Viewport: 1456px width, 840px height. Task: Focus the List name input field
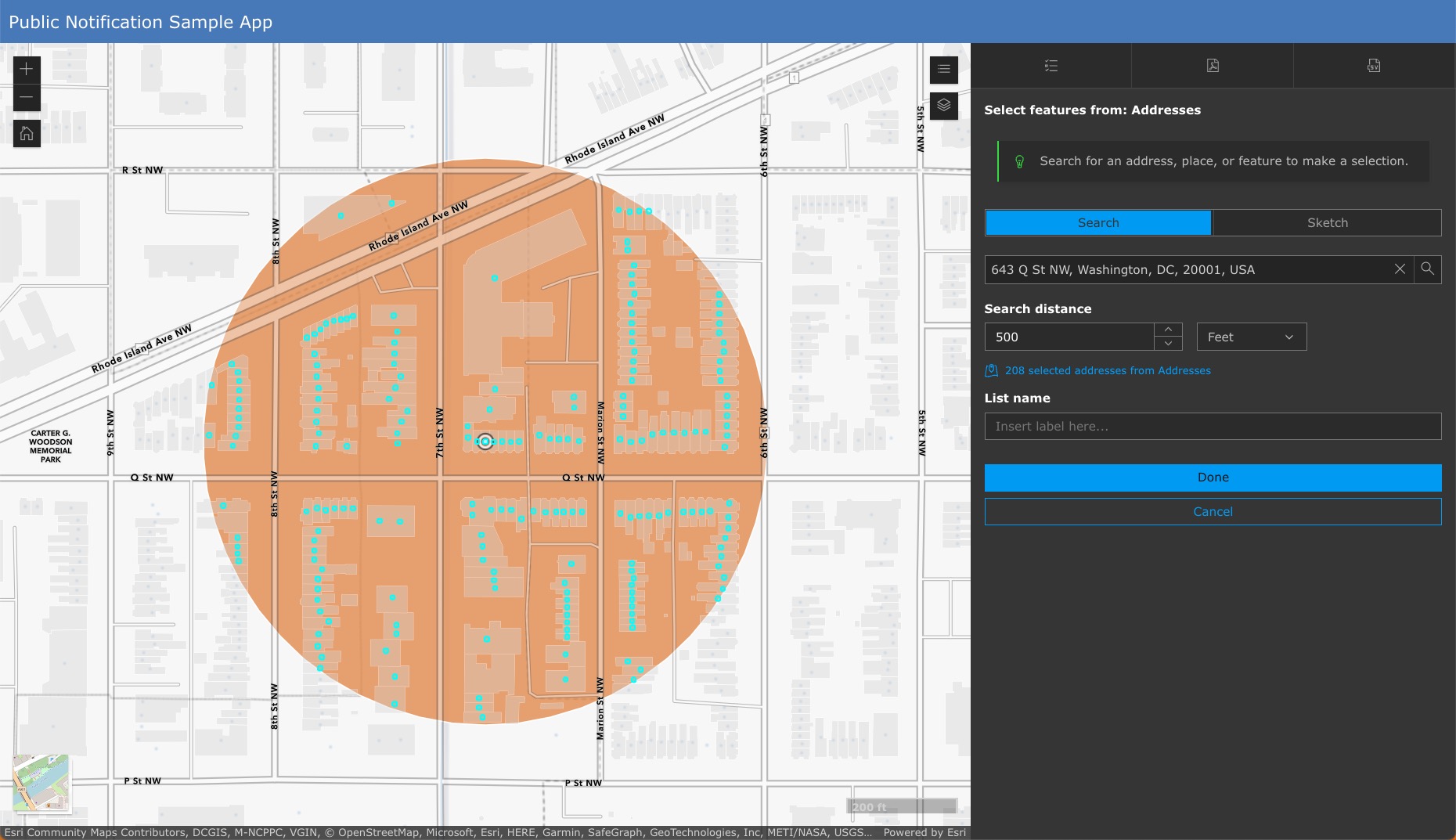(1213, 427)
